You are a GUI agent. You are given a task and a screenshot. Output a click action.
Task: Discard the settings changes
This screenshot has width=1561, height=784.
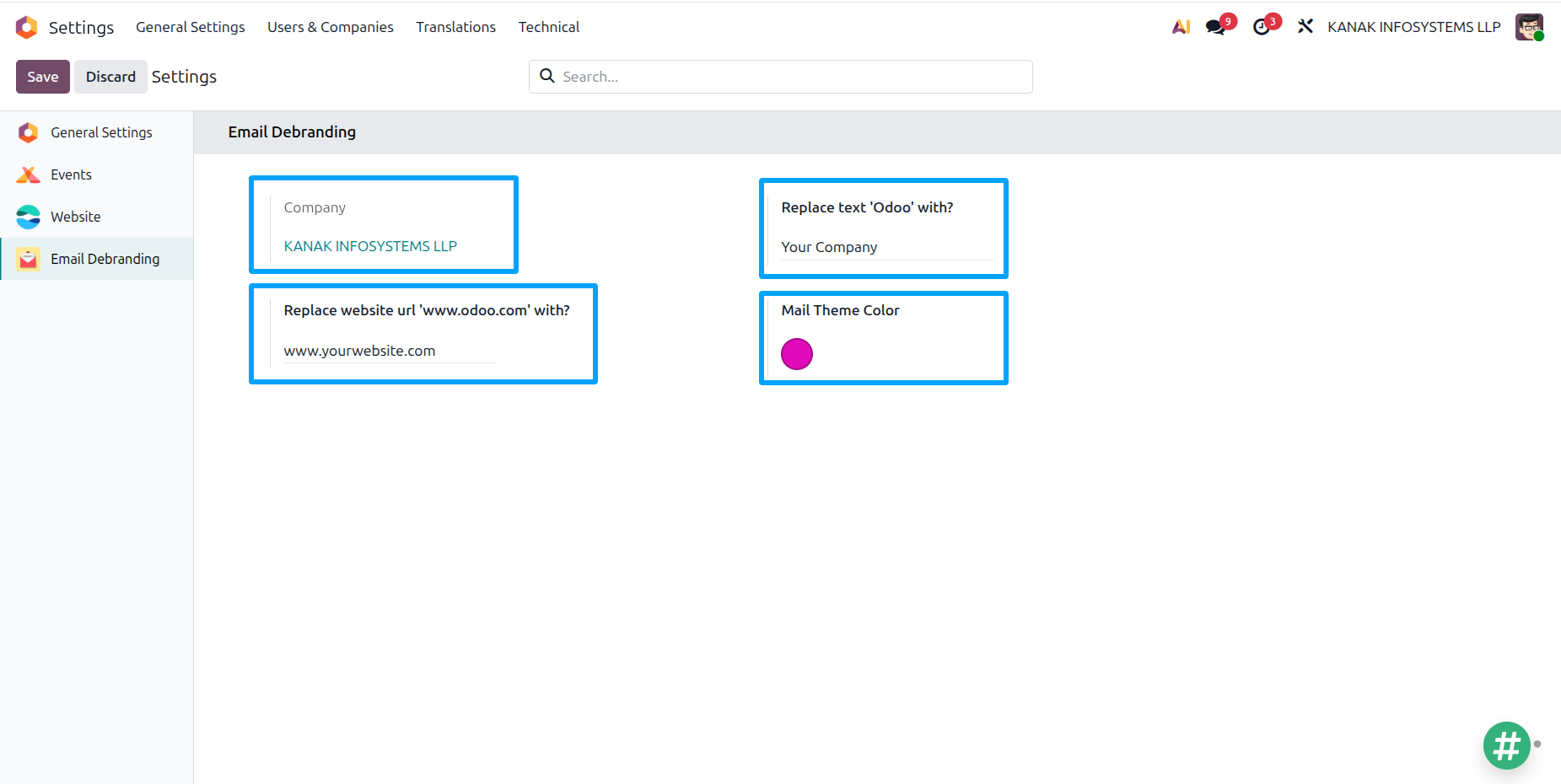[x=110, y=77]
